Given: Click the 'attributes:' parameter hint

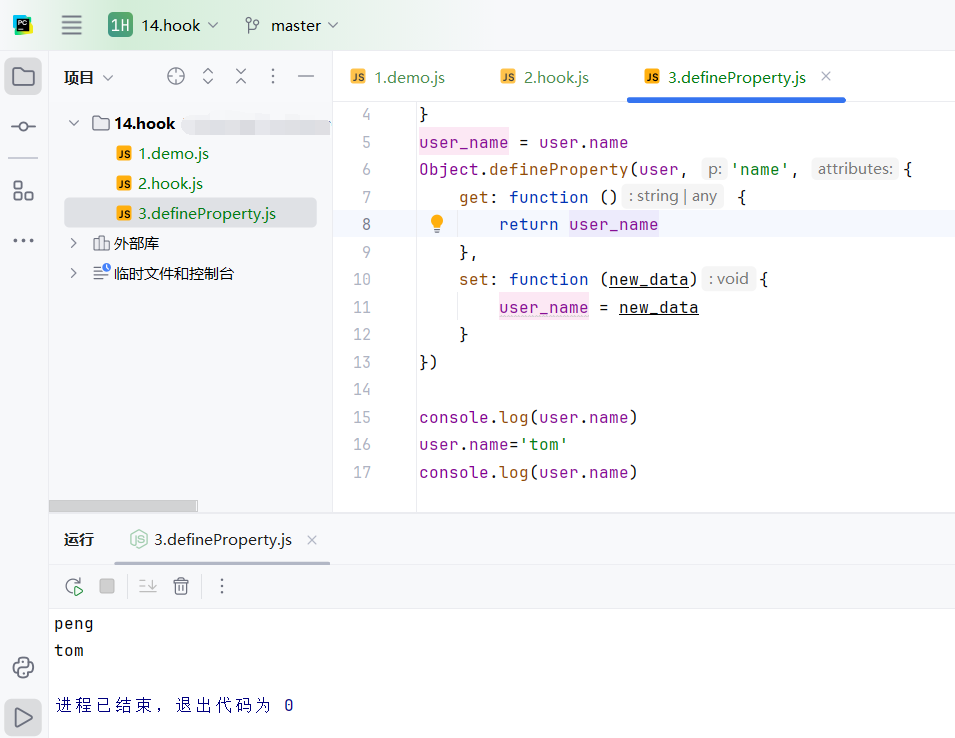Looking at the screenshot, I should point(855,169).
